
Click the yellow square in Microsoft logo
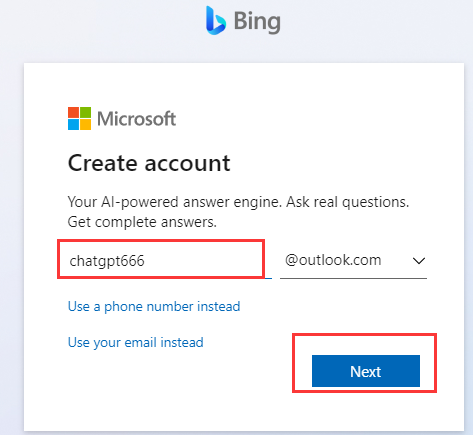[x=85, y=124]
